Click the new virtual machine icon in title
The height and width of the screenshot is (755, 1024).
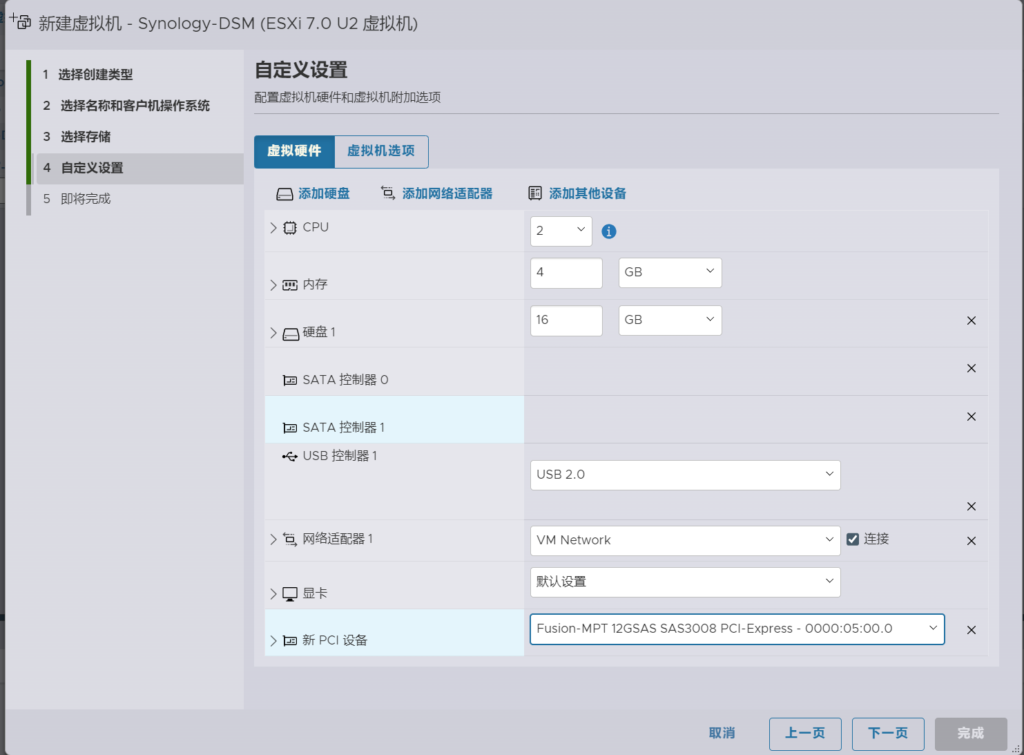pos(20,21)
